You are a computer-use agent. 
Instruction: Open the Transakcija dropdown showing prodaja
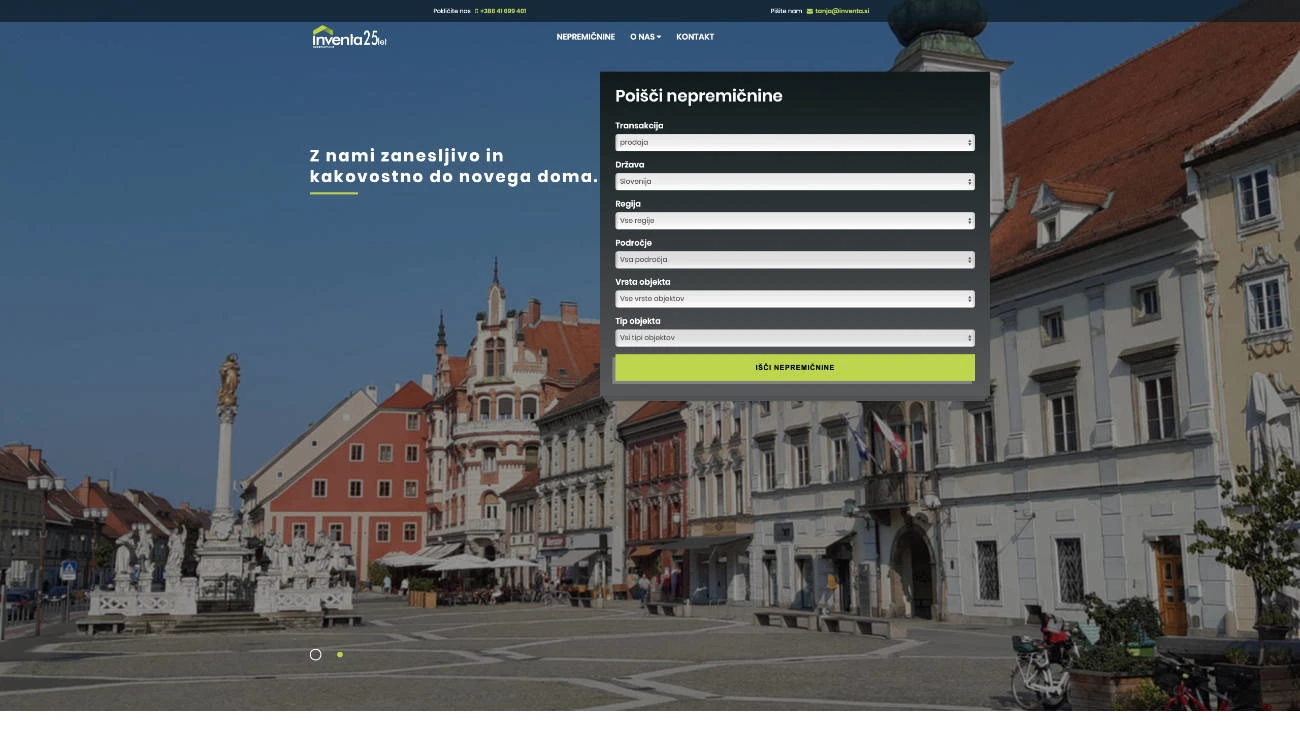794,142
